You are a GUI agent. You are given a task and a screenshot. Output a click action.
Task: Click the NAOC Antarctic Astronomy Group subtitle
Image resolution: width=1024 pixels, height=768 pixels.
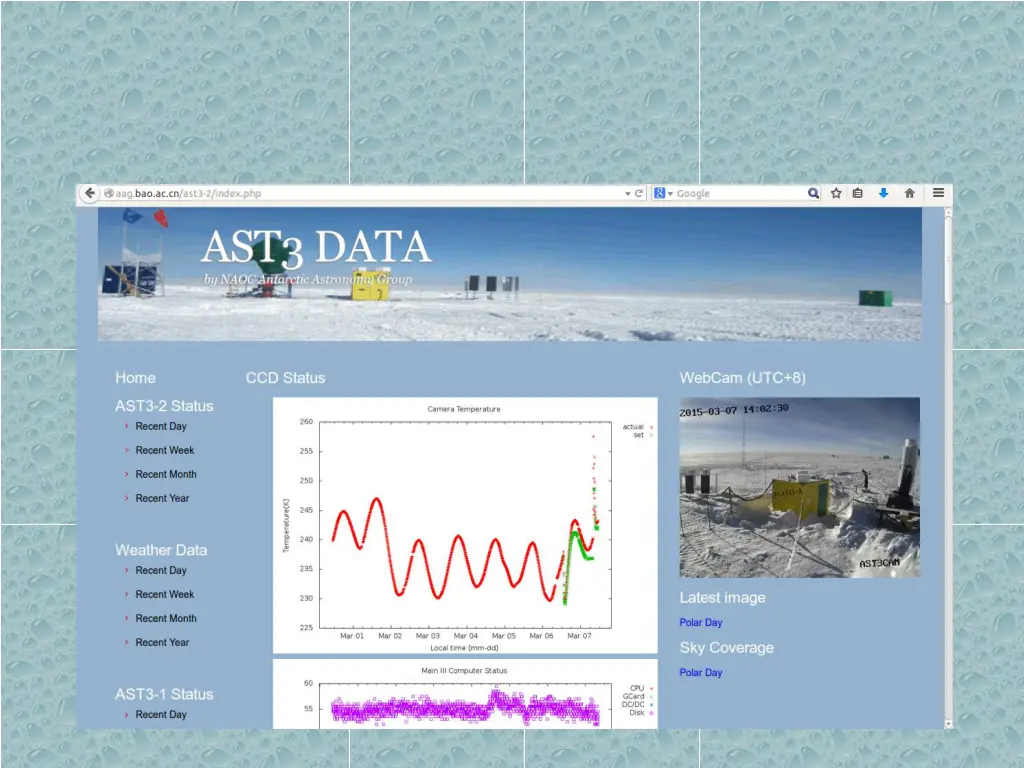point(308,280)
